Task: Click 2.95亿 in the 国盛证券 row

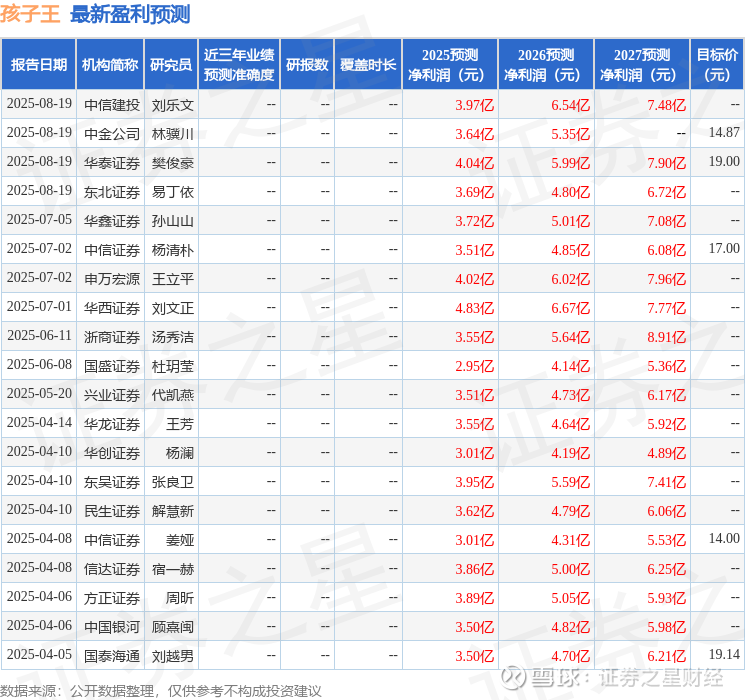Action: click(x=475, y=366)
